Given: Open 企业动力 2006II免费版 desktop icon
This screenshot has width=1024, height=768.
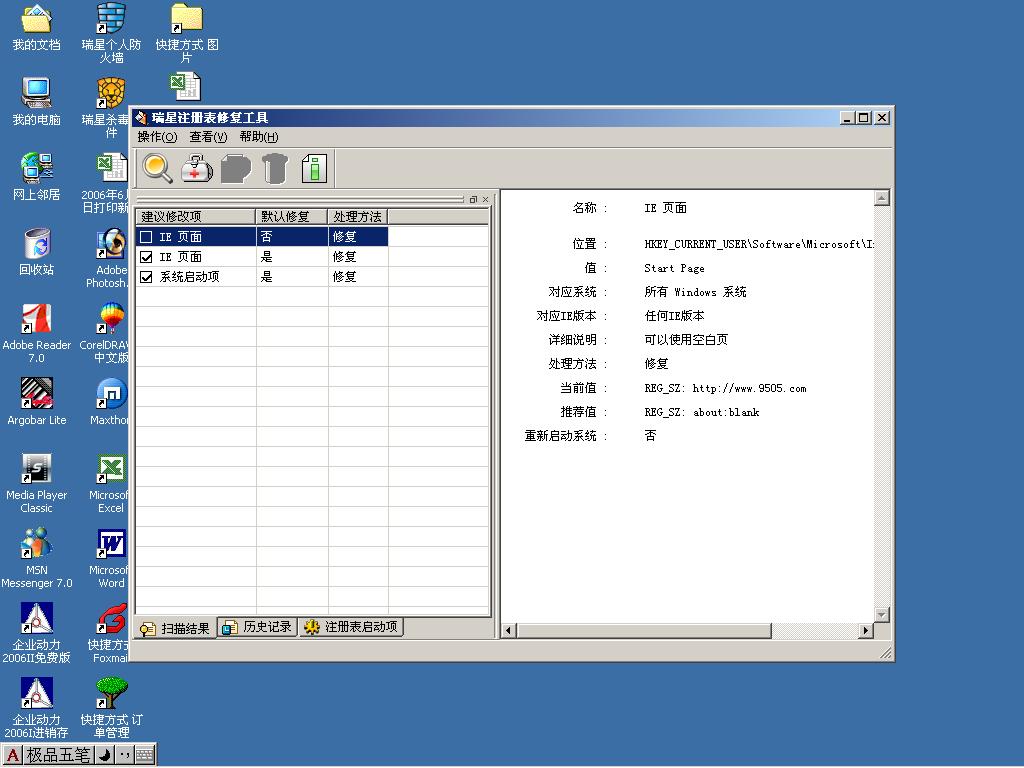Looking at the screenshot, I should pyautogui.click(x=37, y=633).
